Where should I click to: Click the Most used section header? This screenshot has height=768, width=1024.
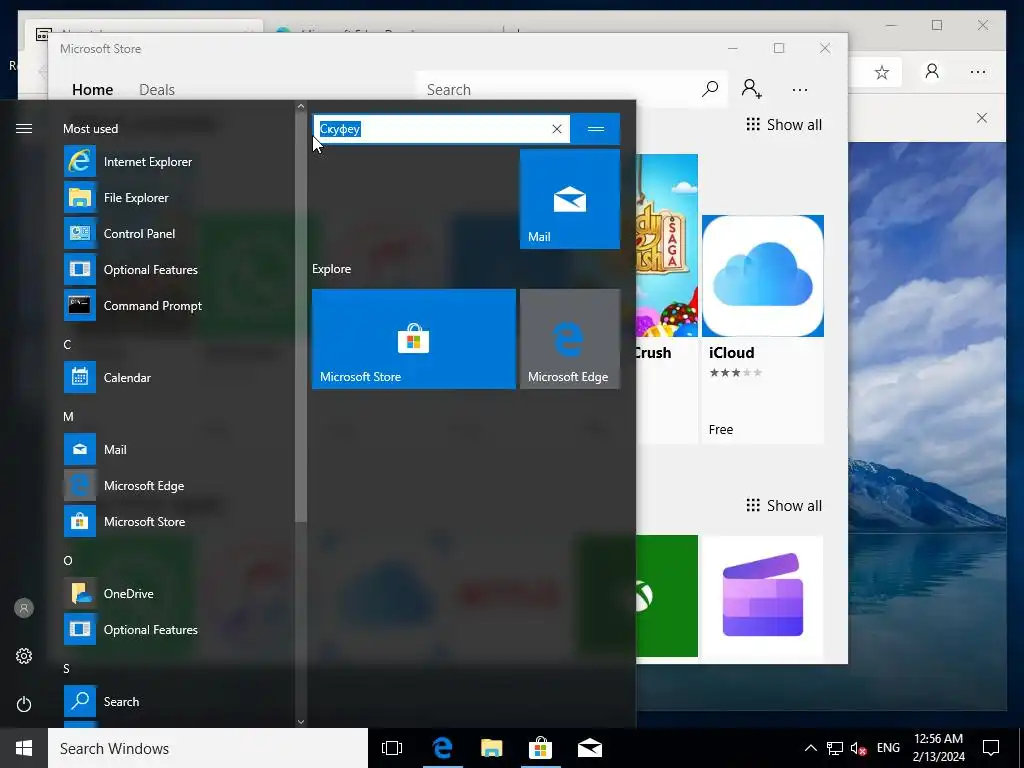point(91,129)
